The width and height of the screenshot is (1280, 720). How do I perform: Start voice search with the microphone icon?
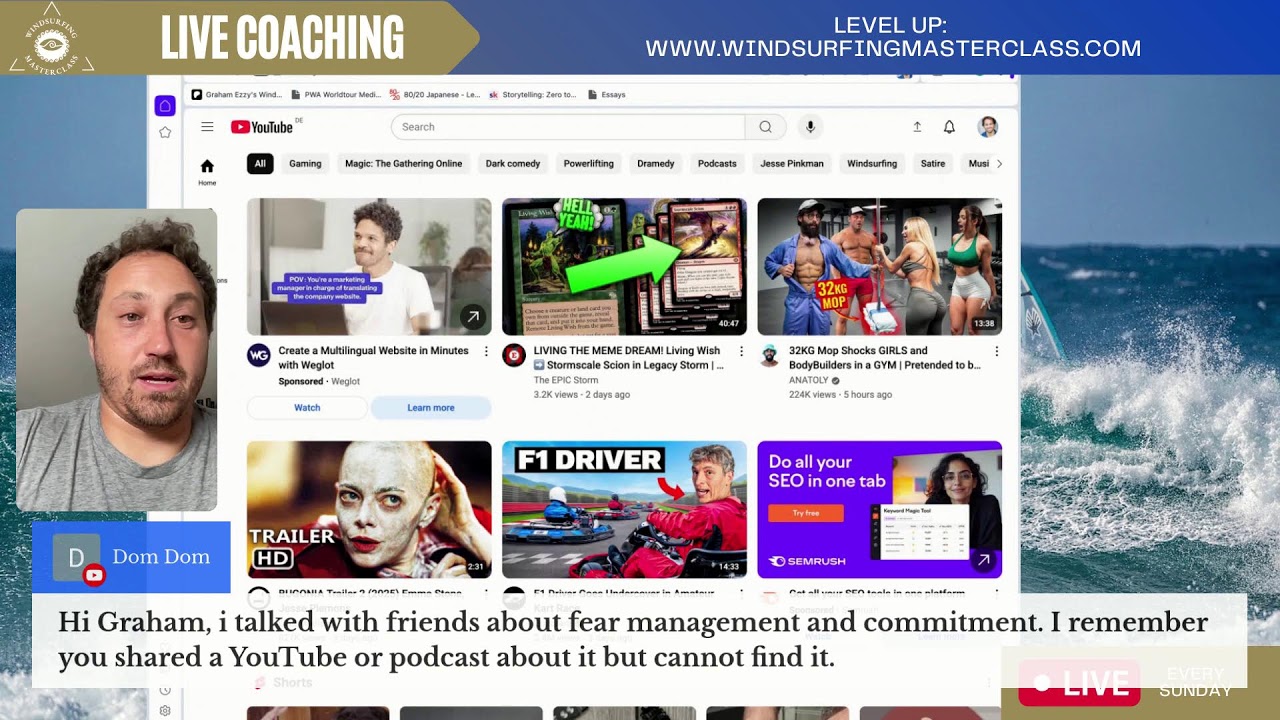tap(810, 127)
